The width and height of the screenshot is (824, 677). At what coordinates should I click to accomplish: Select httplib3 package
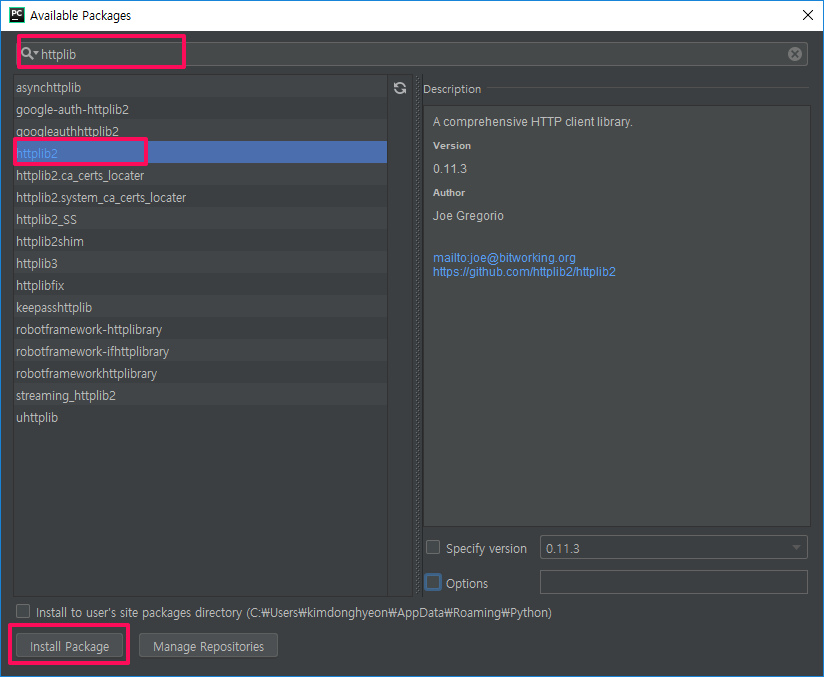point(200,263)
